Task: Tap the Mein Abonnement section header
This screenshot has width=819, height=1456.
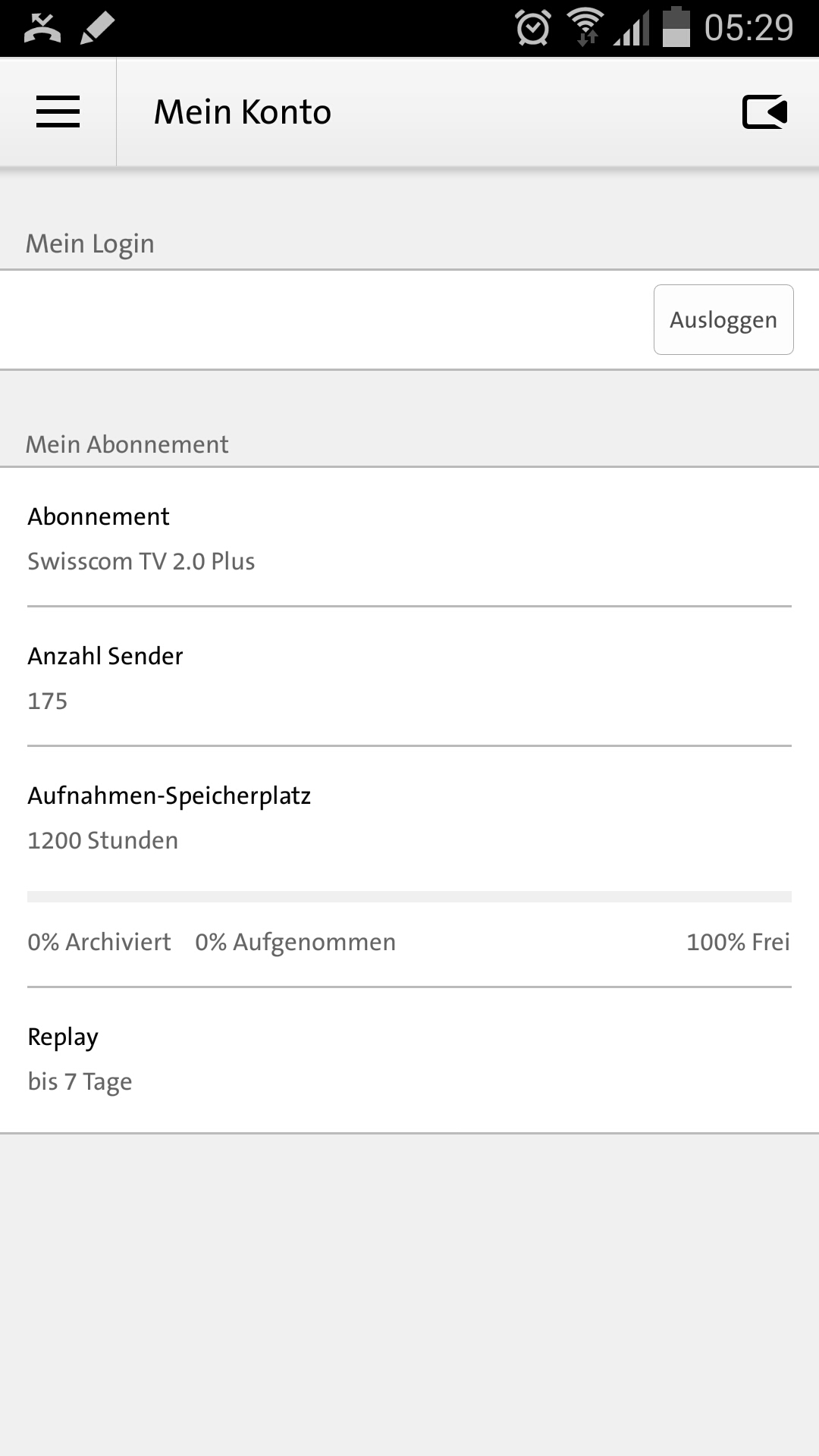Action: pos(127,444)
